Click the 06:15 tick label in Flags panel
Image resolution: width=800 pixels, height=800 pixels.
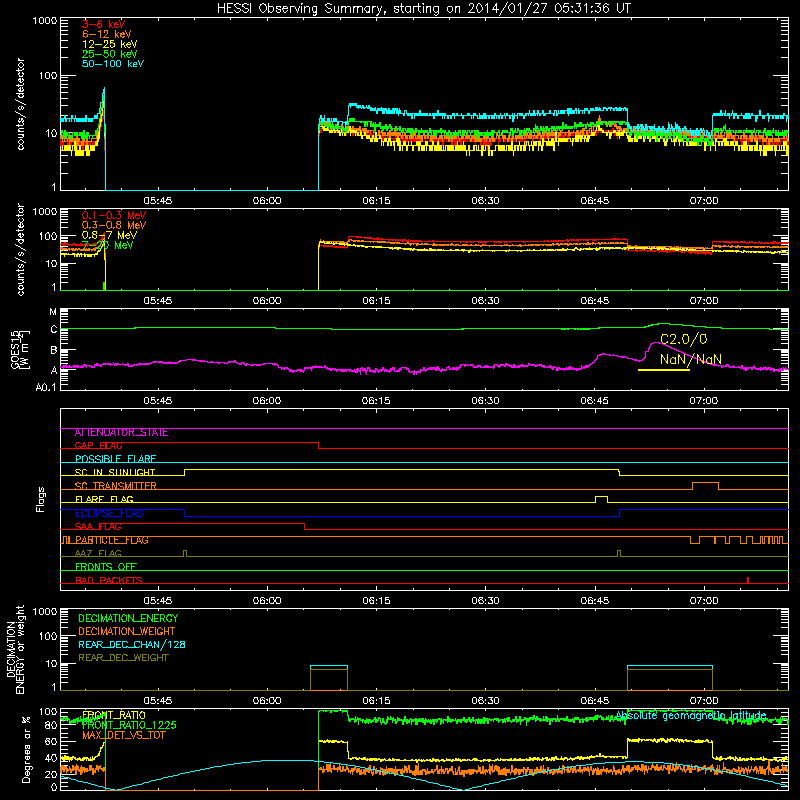click(376, 601)
